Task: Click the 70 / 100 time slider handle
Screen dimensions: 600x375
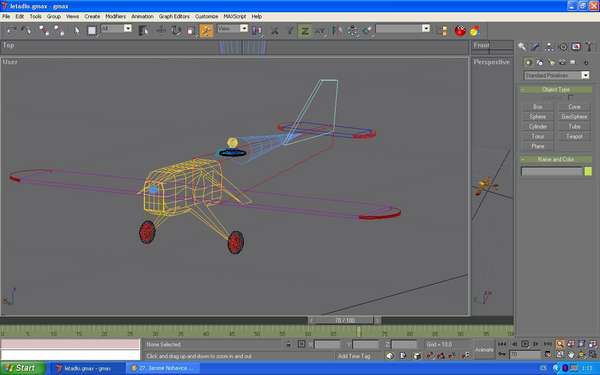Action: point(345,320)
